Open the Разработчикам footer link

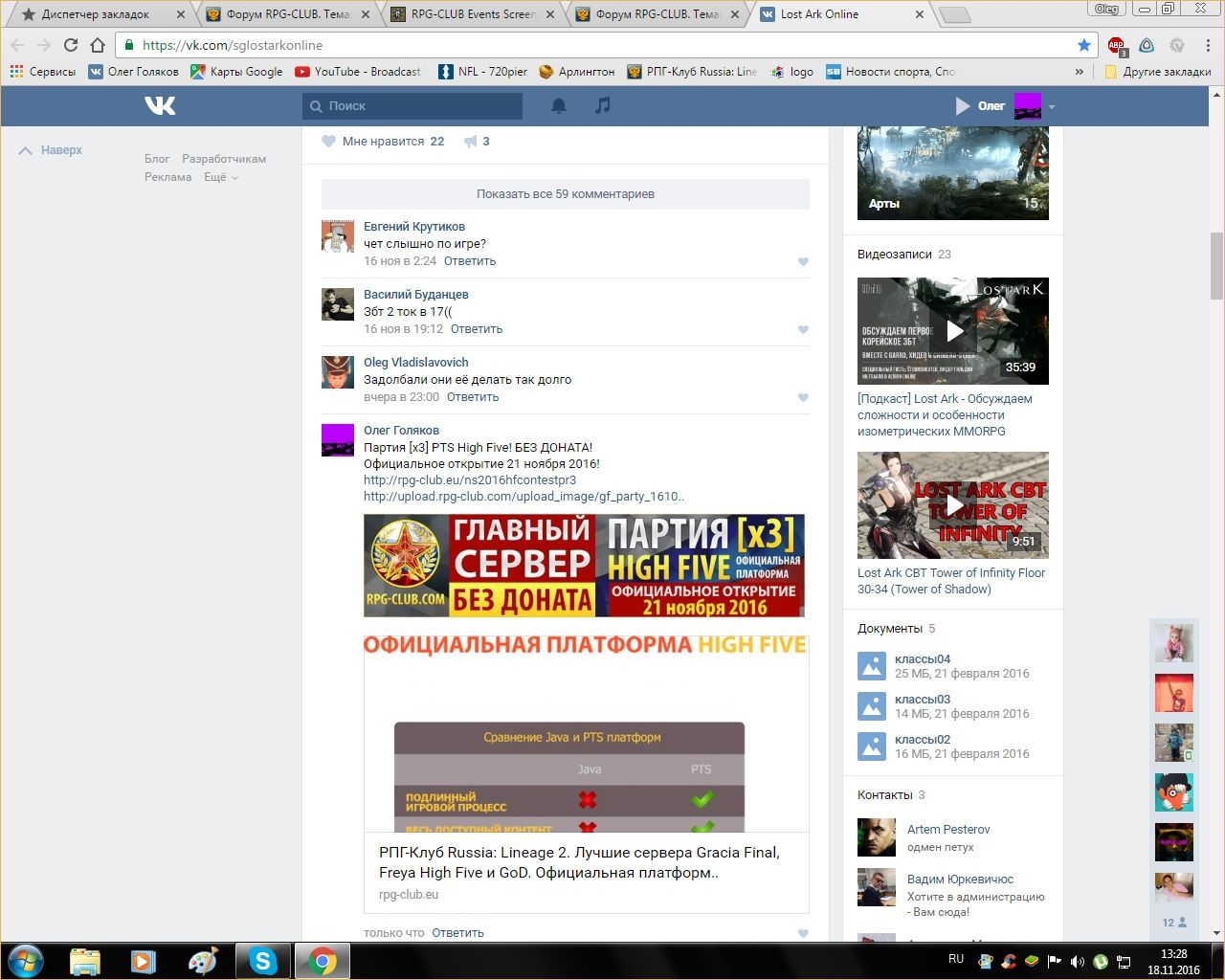point(224,159)
